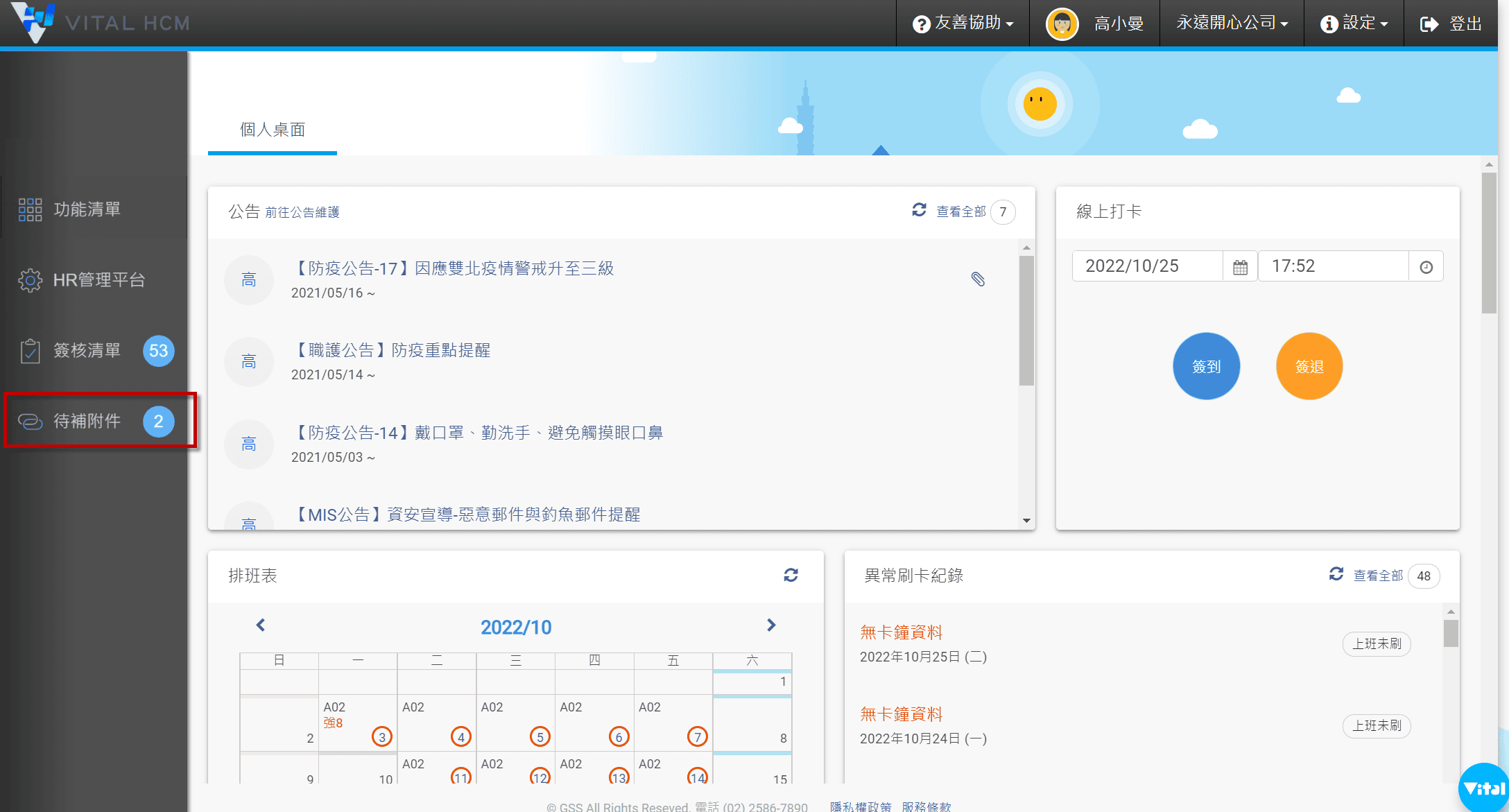Click the announcements list scrollbar

(1026, 320)
